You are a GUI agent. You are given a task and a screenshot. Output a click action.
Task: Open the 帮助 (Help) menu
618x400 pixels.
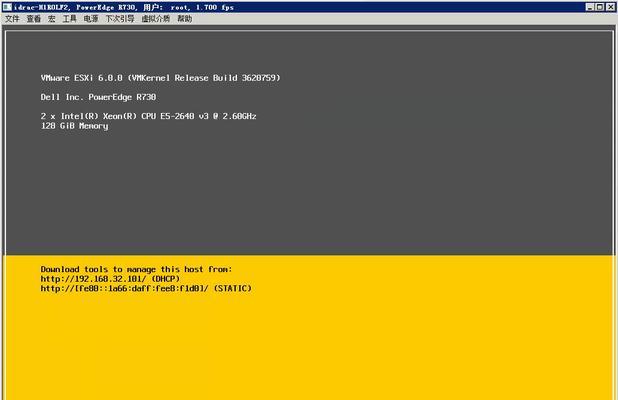(184, 19)
